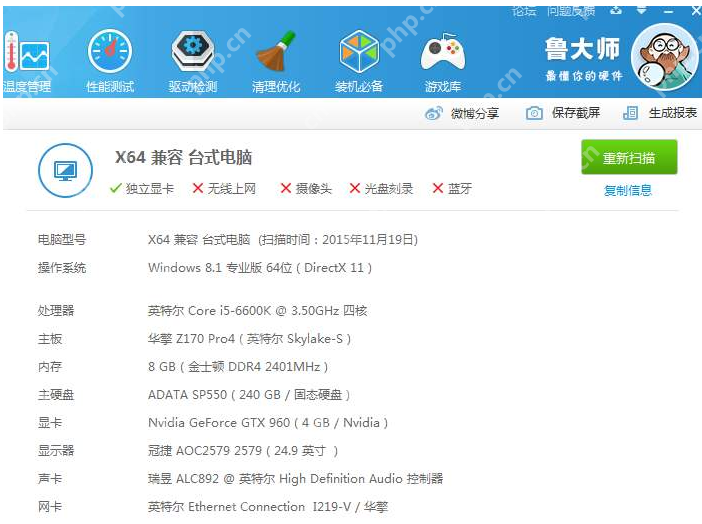Click the 华擎 Z170 Pro4 motherboard value
The height and width of the screenshot is (524, 702).
click(249, 339)
